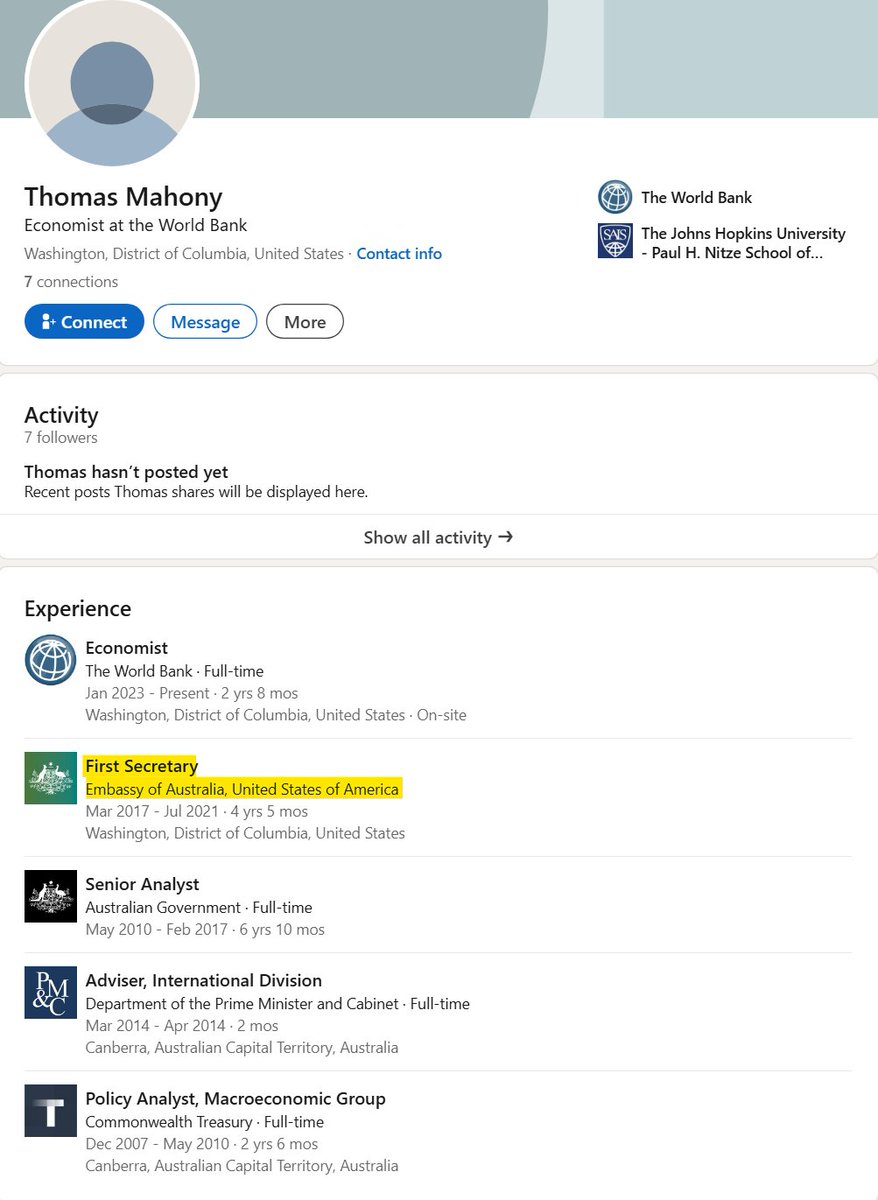Send a message via Message button
Screen dimensions: 878x1200
[205, 322]
